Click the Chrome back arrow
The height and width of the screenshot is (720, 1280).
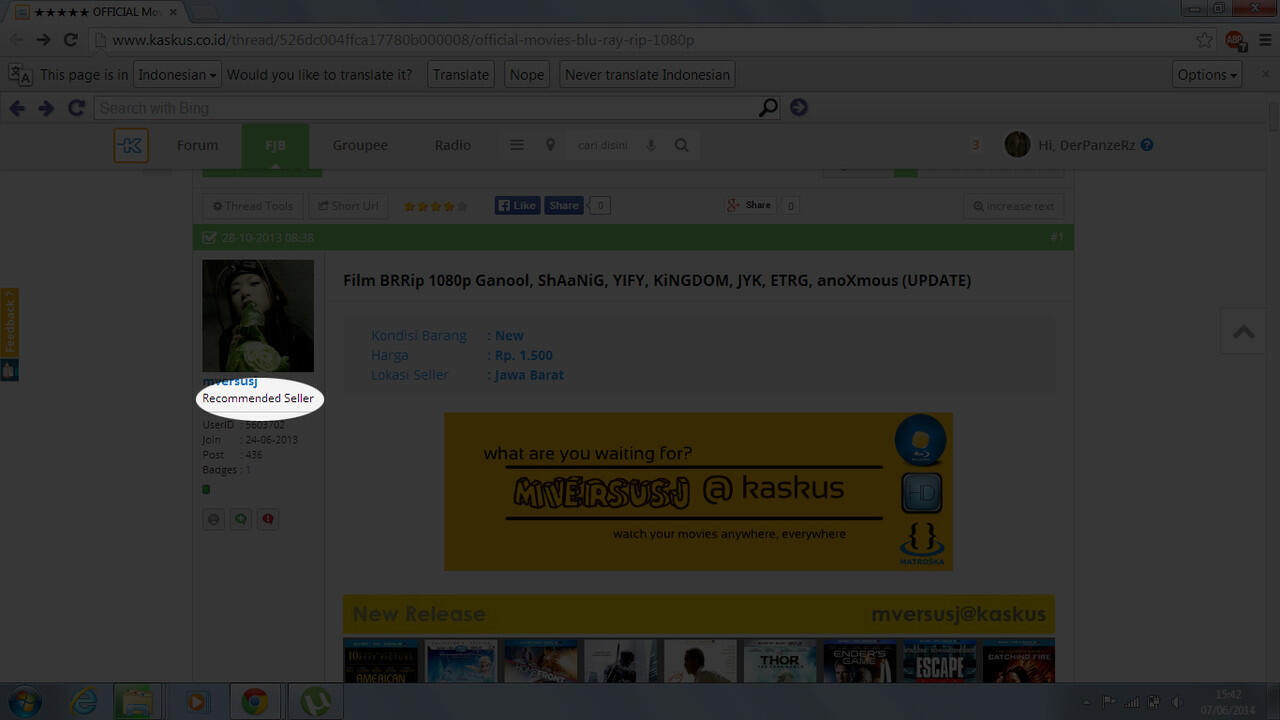(16, 40)
